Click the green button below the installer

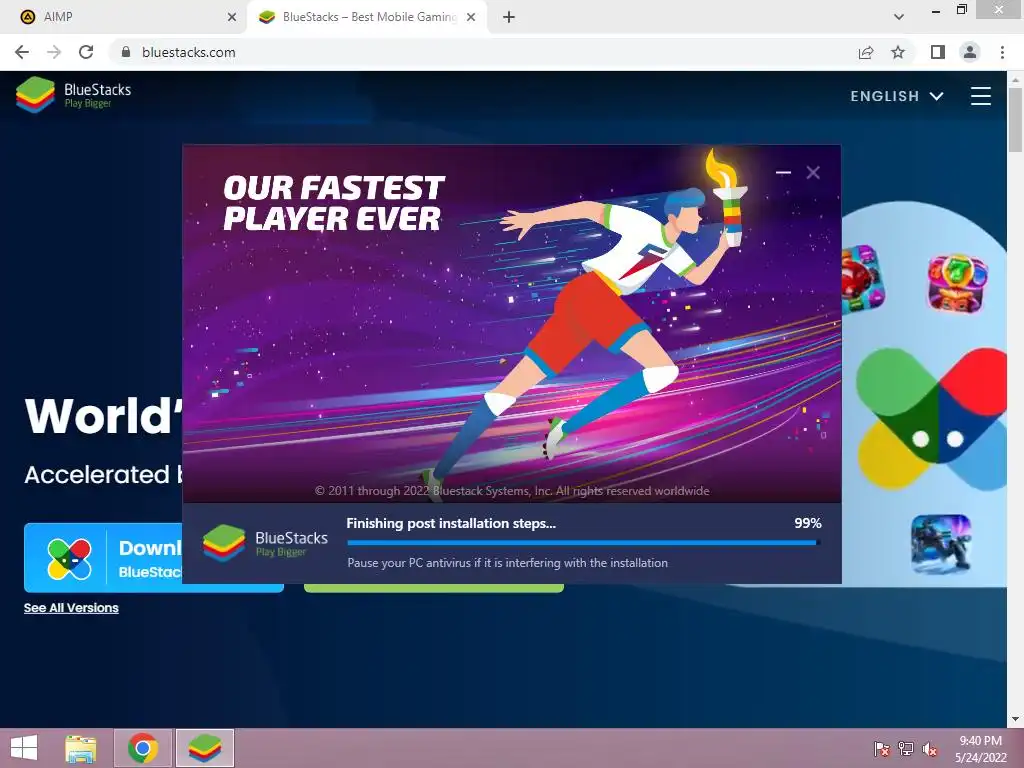click(433, 588)
